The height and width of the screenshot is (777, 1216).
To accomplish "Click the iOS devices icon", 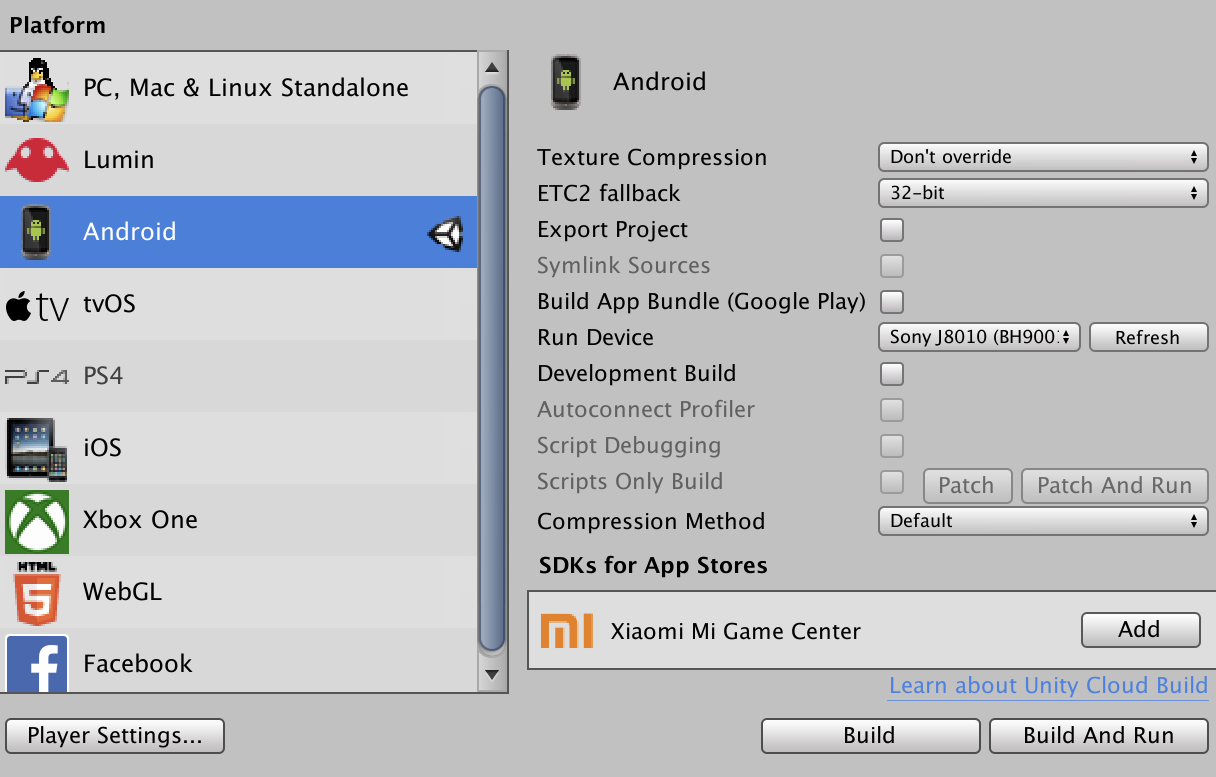I will coord(37,449).
